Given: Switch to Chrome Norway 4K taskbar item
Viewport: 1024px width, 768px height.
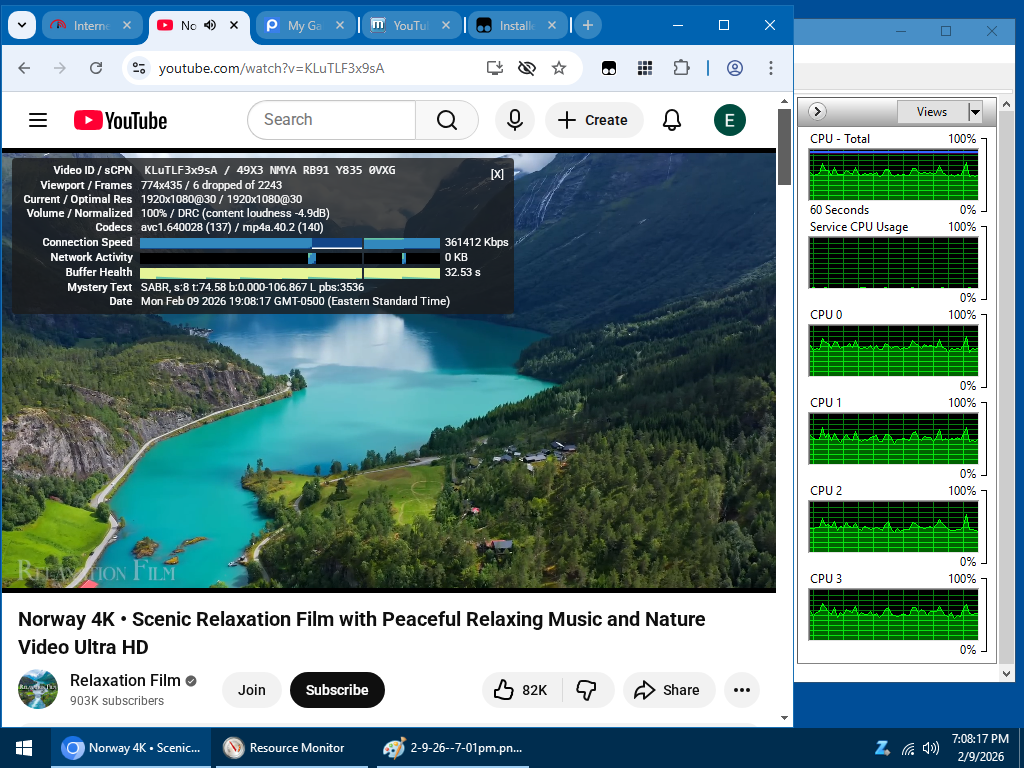Looking at the screenshot, I should tap(131, 748).
